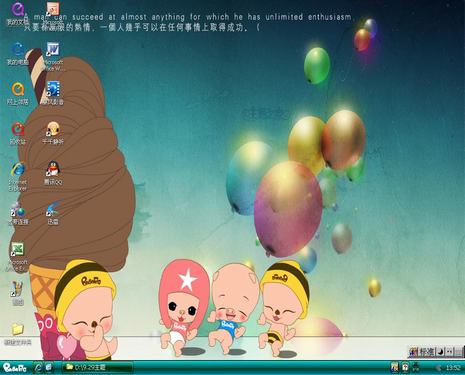Open the My Documents purple Q desktop icon
Image resolution: width=465 pixels, height=375 pixels.
click(x=17, y=13)
